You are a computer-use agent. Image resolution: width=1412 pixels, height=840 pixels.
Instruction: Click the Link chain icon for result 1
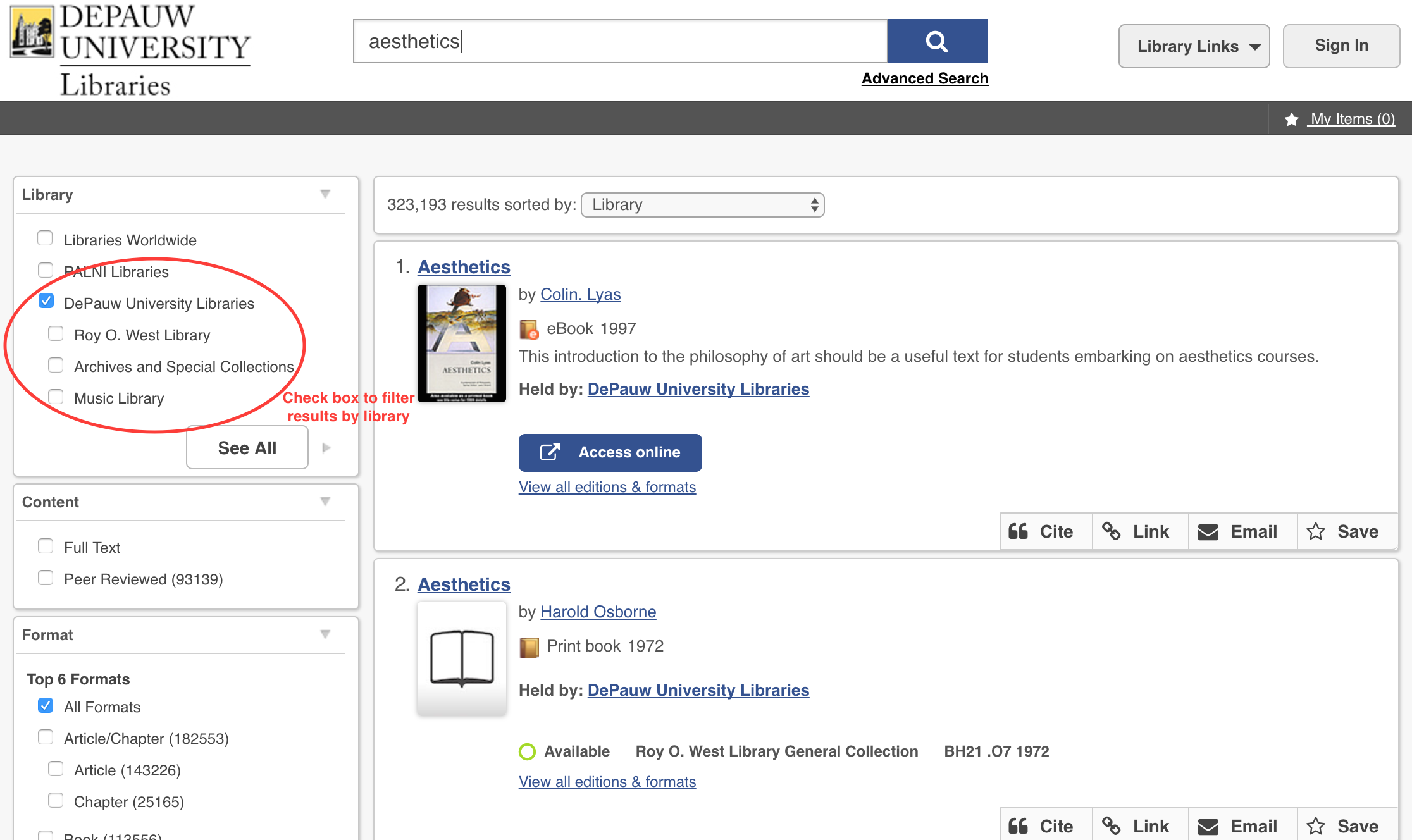(x=1112, y=531)
